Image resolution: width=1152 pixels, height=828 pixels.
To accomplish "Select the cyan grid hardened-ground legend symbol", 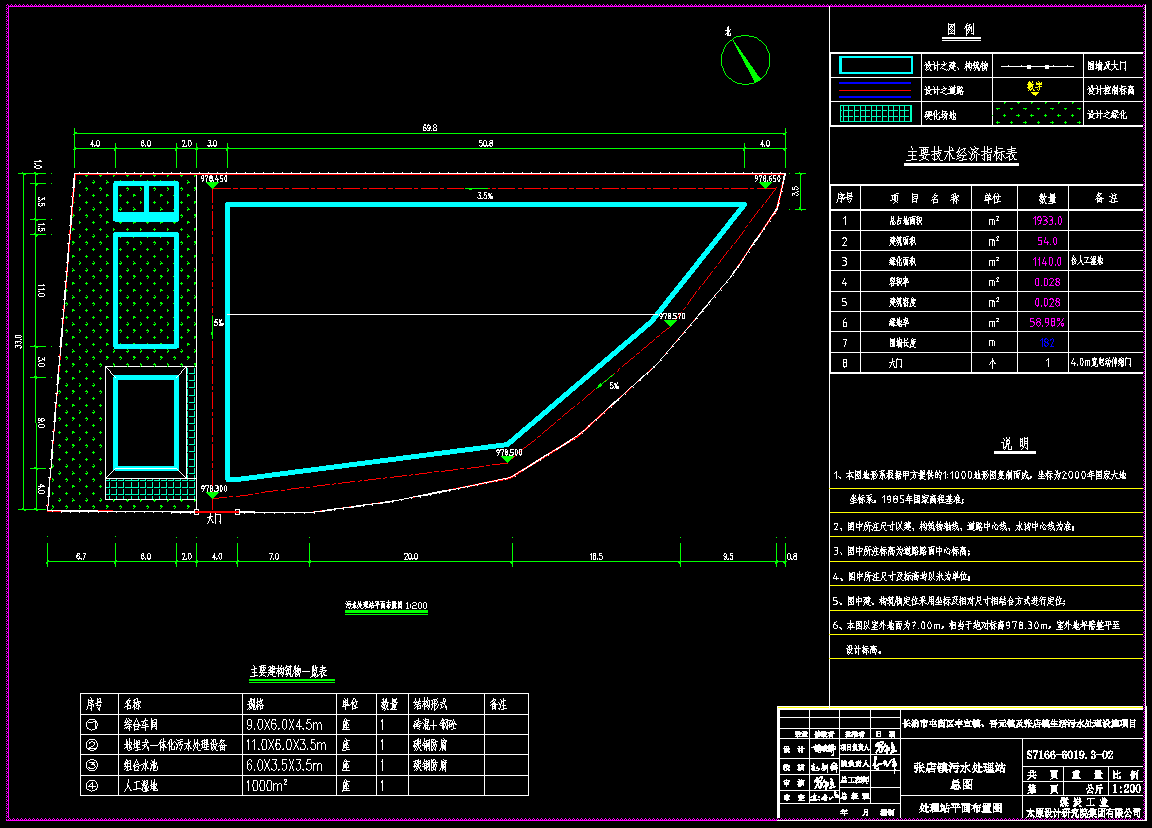I will [876, 114].
